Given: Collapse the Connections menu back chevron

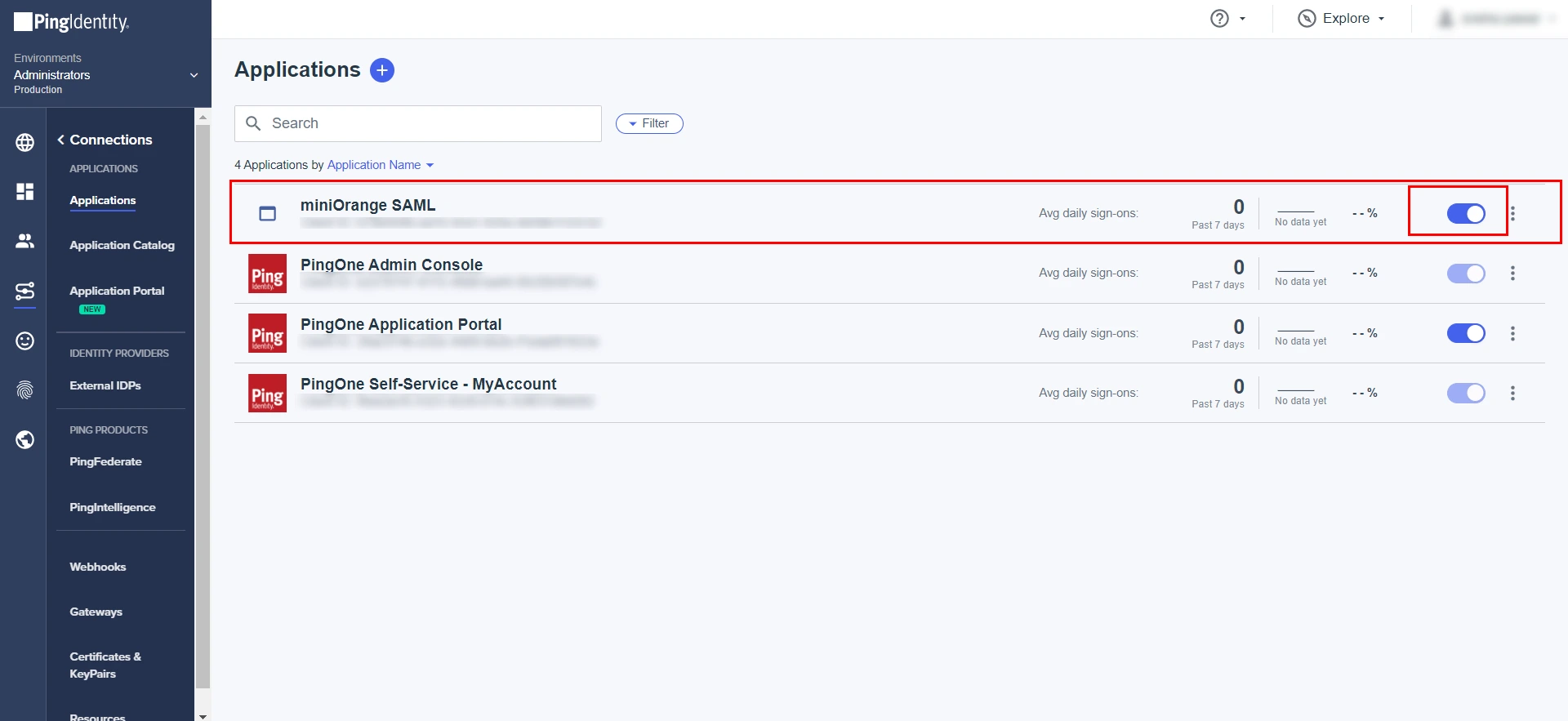Looking at the screenshot, I should coord(60,140).
